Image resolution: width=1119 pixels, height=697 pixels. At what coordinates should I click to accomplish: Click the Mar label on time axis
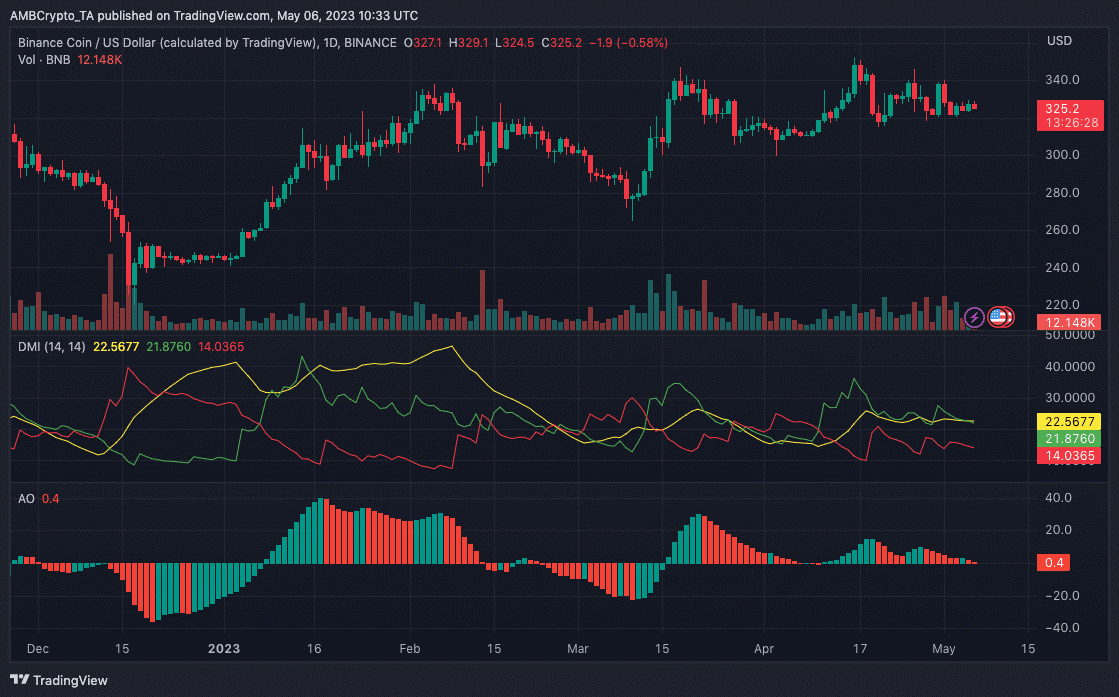tap(577, 648)
